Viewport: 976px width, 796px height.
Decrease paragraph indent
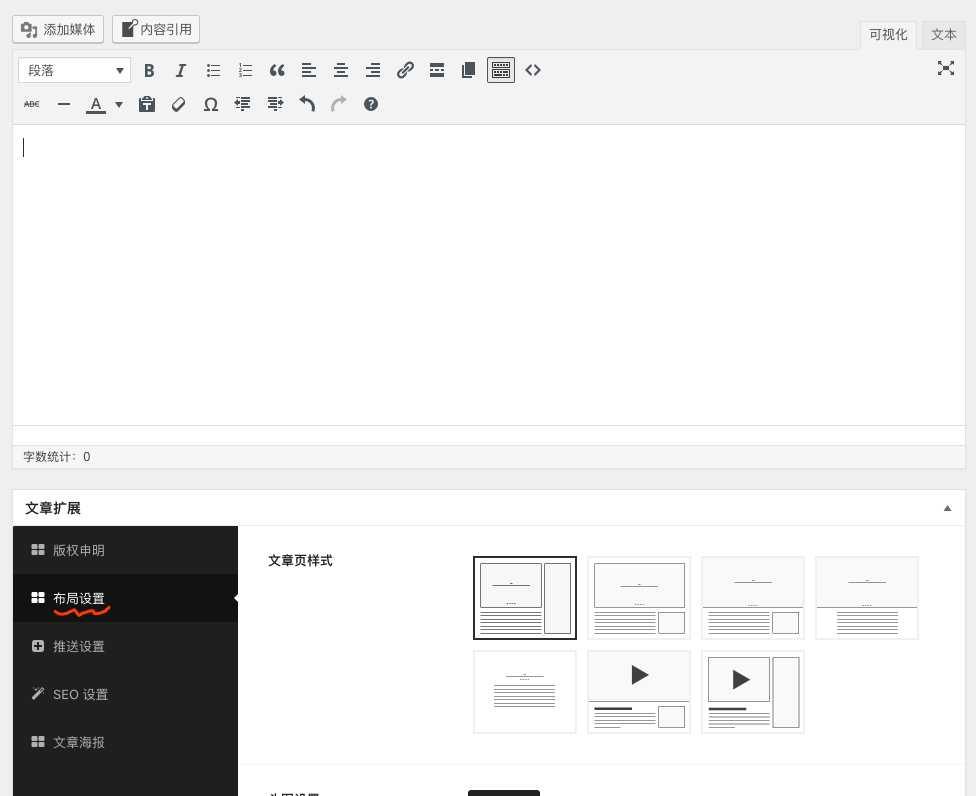click(243, 104)
